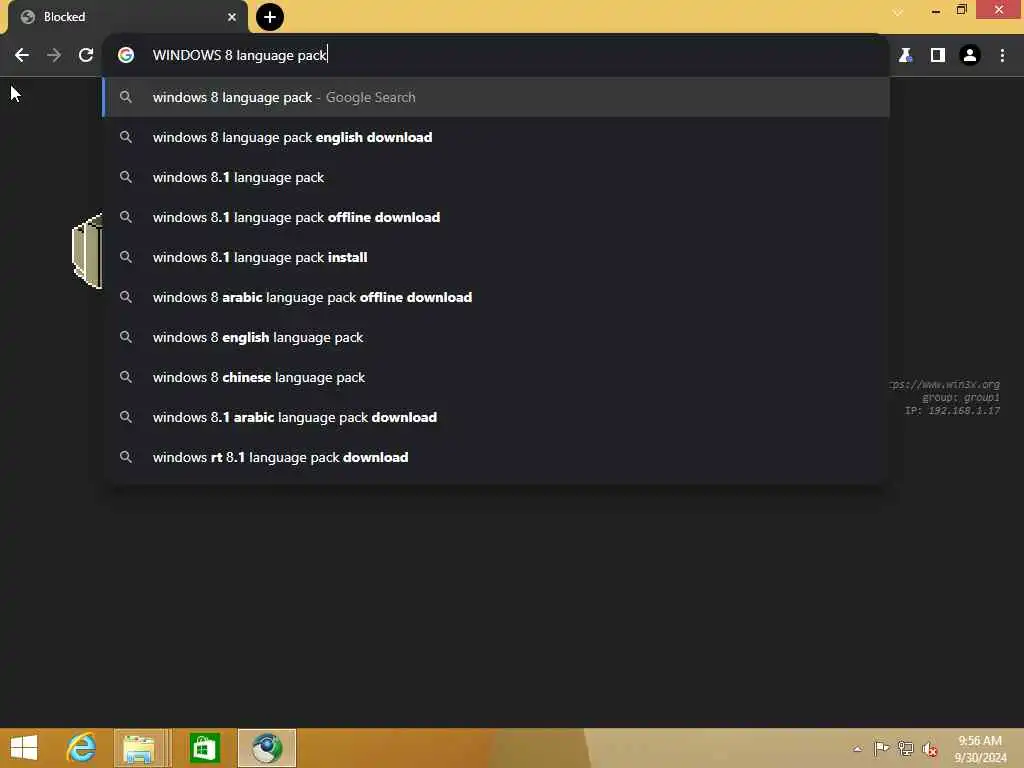Click search icon beside 'windows rt 8.1 language pack download'
The width and height of the screenshot is (1024, 768).
(x=126, y=457)
